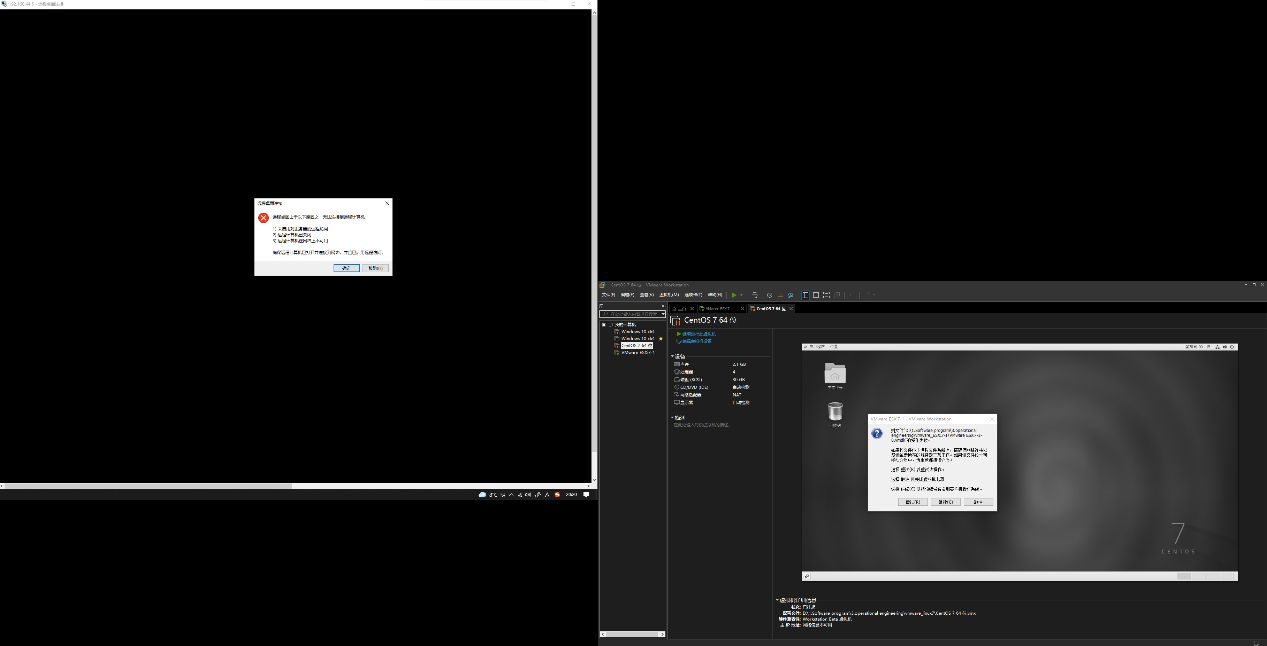Viewport: 1267px width, 646px height.
Task: Click the orange S input method tray icon
Action: pyautogui.click(x=557, y=495)
